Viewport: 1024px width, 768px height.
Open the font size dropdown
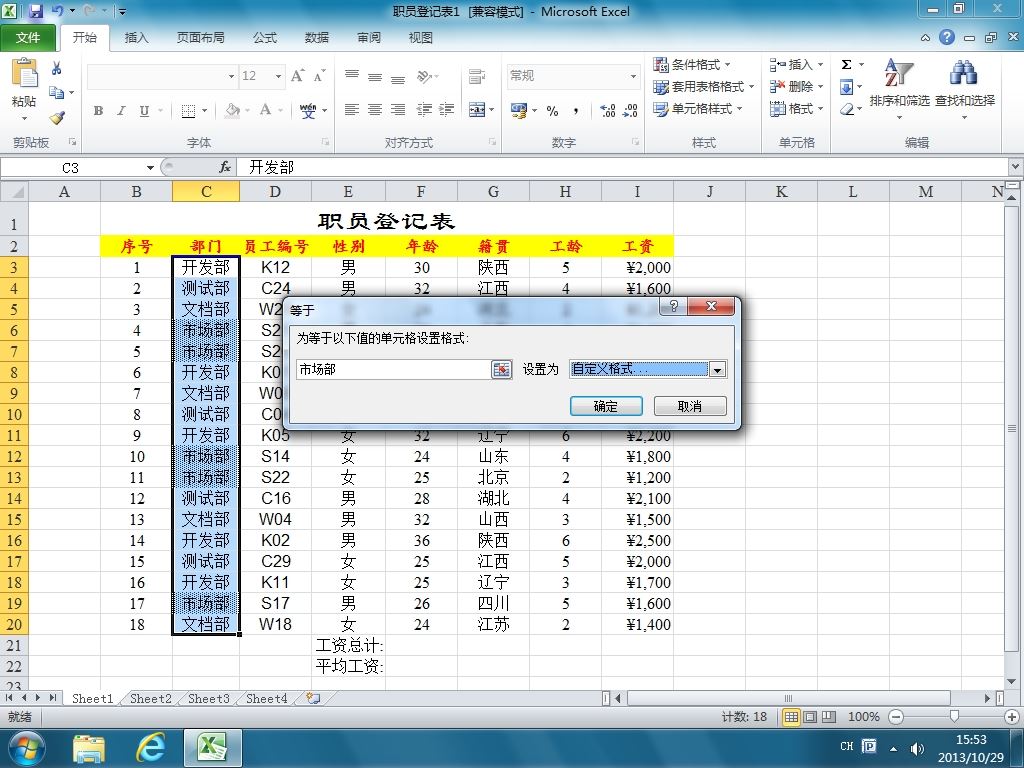pyautogui.click(x=278, y=76)
